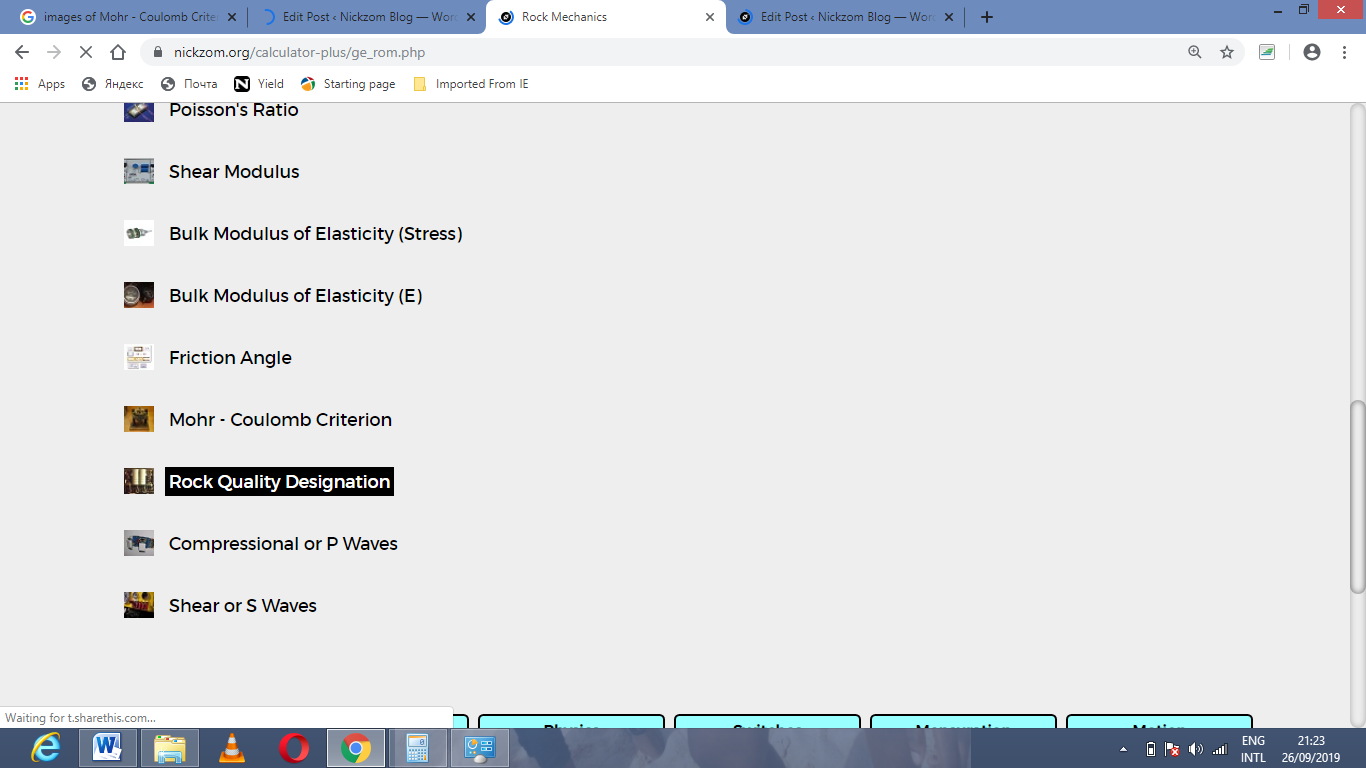Open the Mohr - Coulomb Criterion link
1366x768 pixels.
(280, 420)
